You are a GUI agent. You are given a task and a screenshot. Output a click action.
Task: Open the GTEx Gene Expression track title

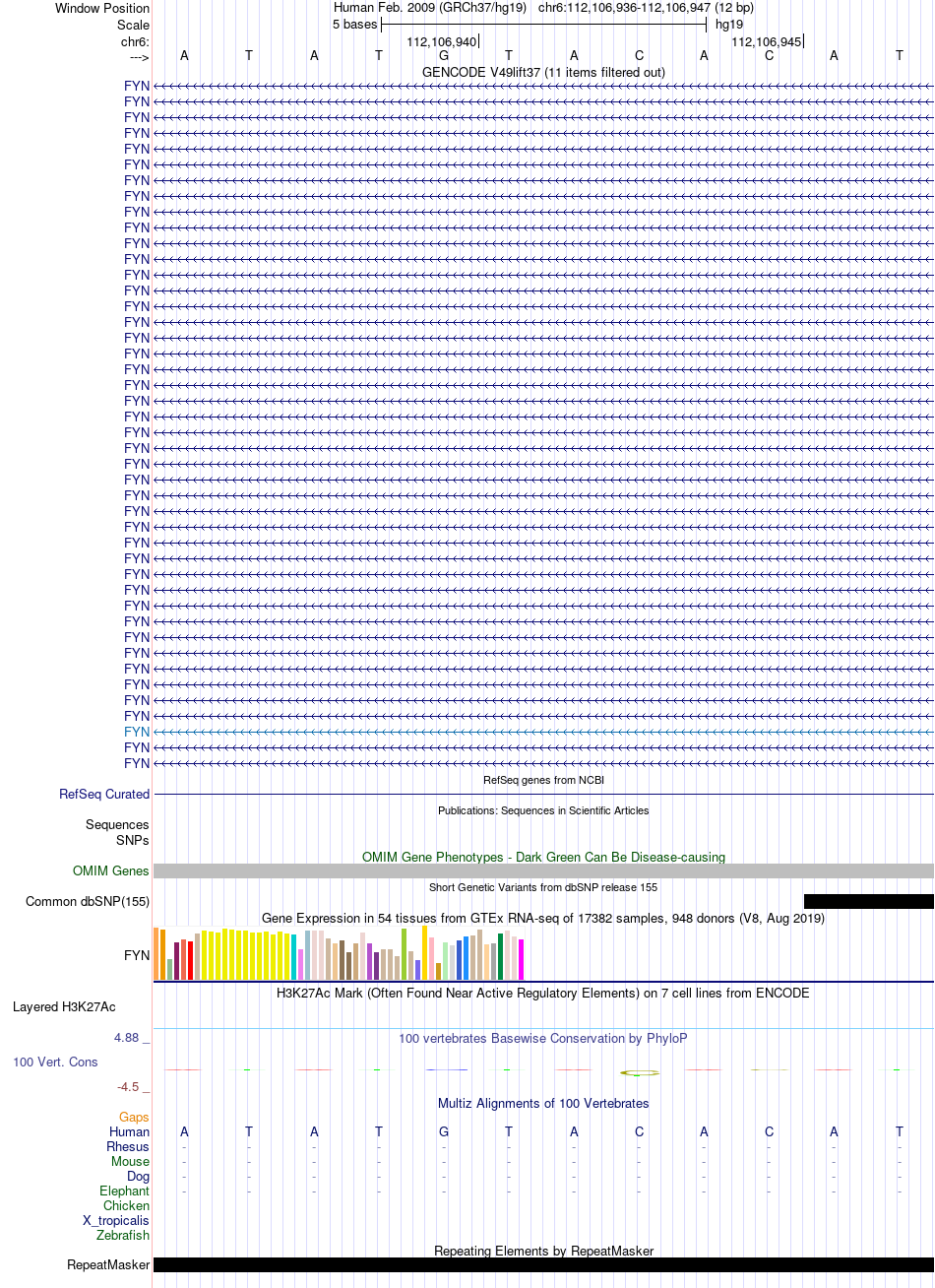pyautogui.click(x=543, y=918)
